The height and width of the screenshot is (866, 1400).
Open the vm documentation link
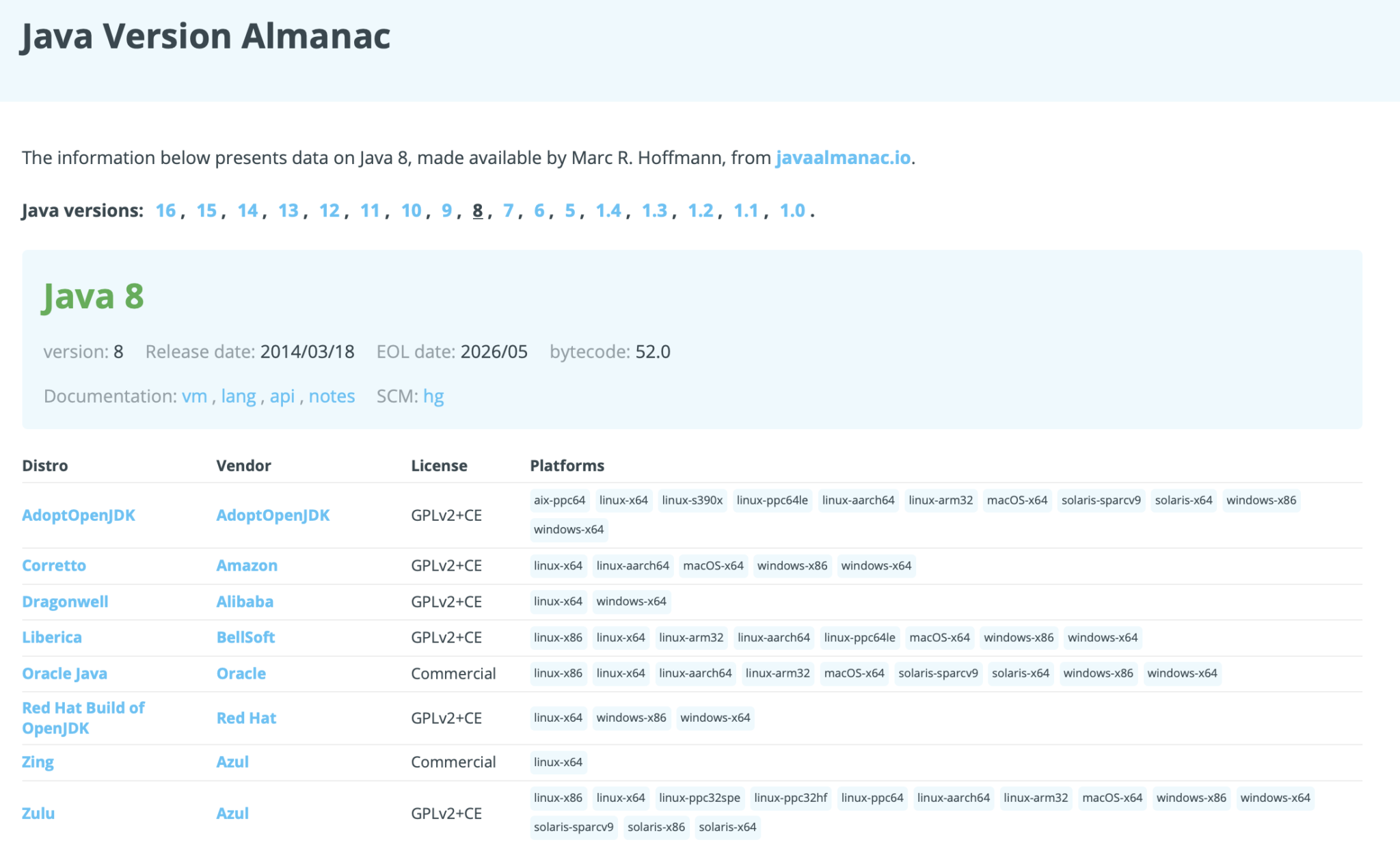pos(196,396)
